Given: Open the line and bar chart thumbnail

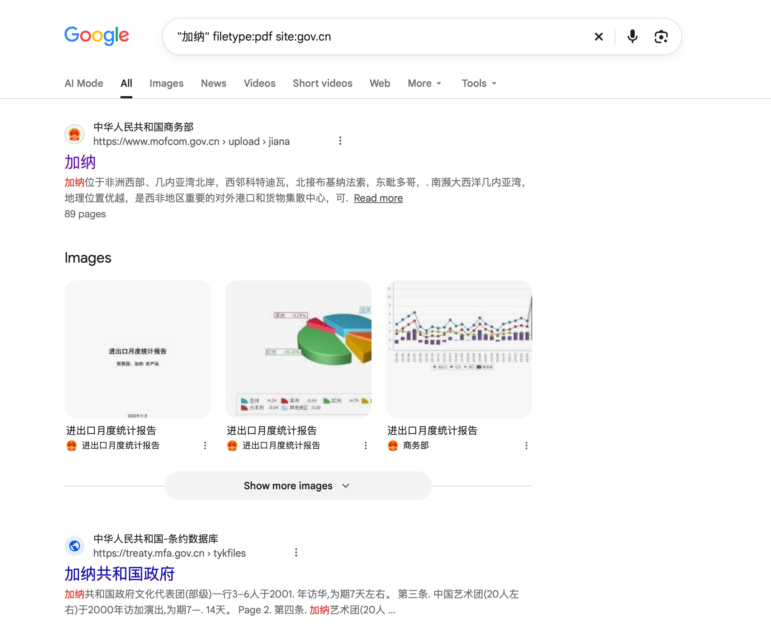Looking at the screenshot, I should coord(459,349).
